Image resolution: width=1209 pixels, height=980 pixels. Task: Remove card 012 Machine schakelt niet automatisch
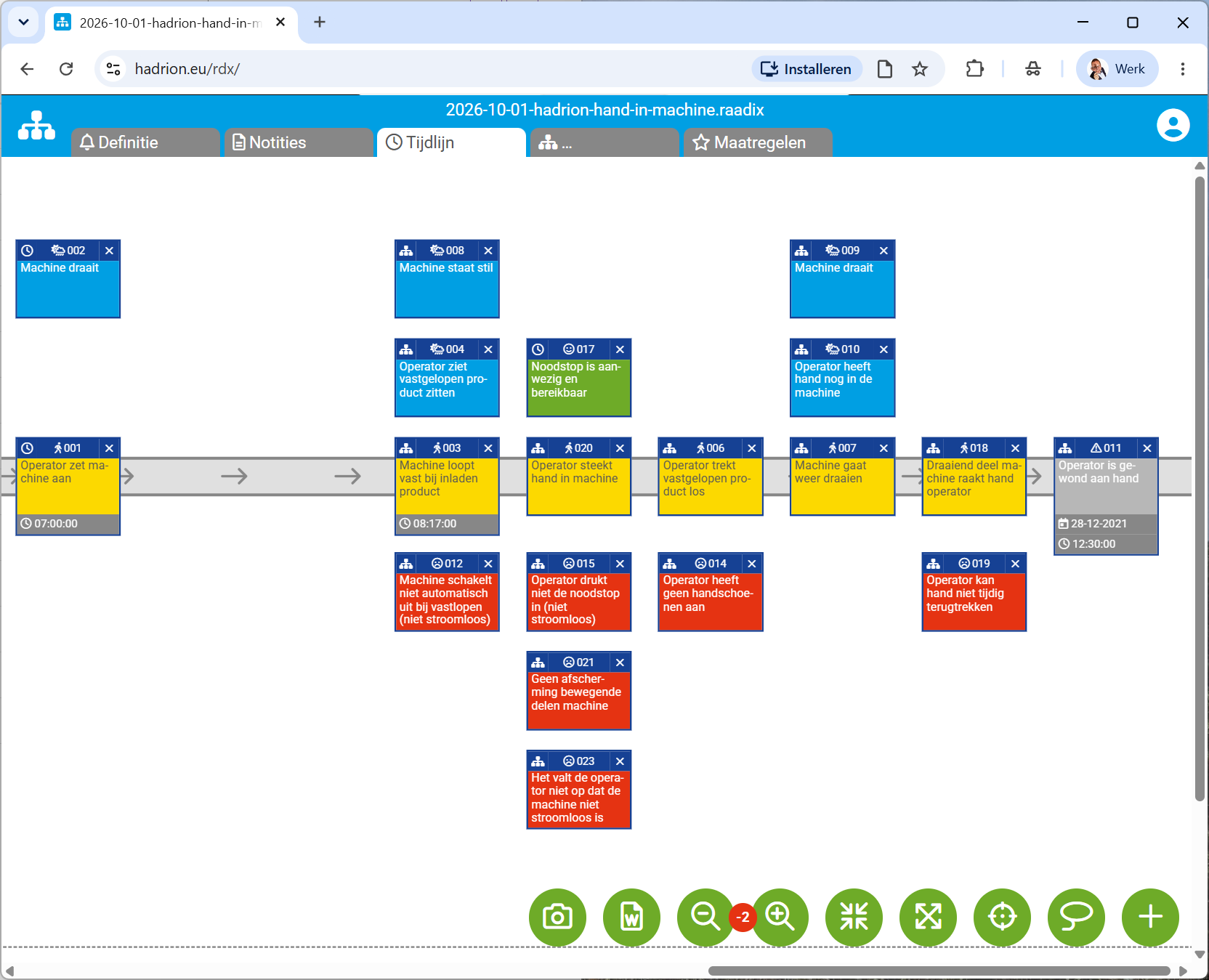click(x=488, y=564)
